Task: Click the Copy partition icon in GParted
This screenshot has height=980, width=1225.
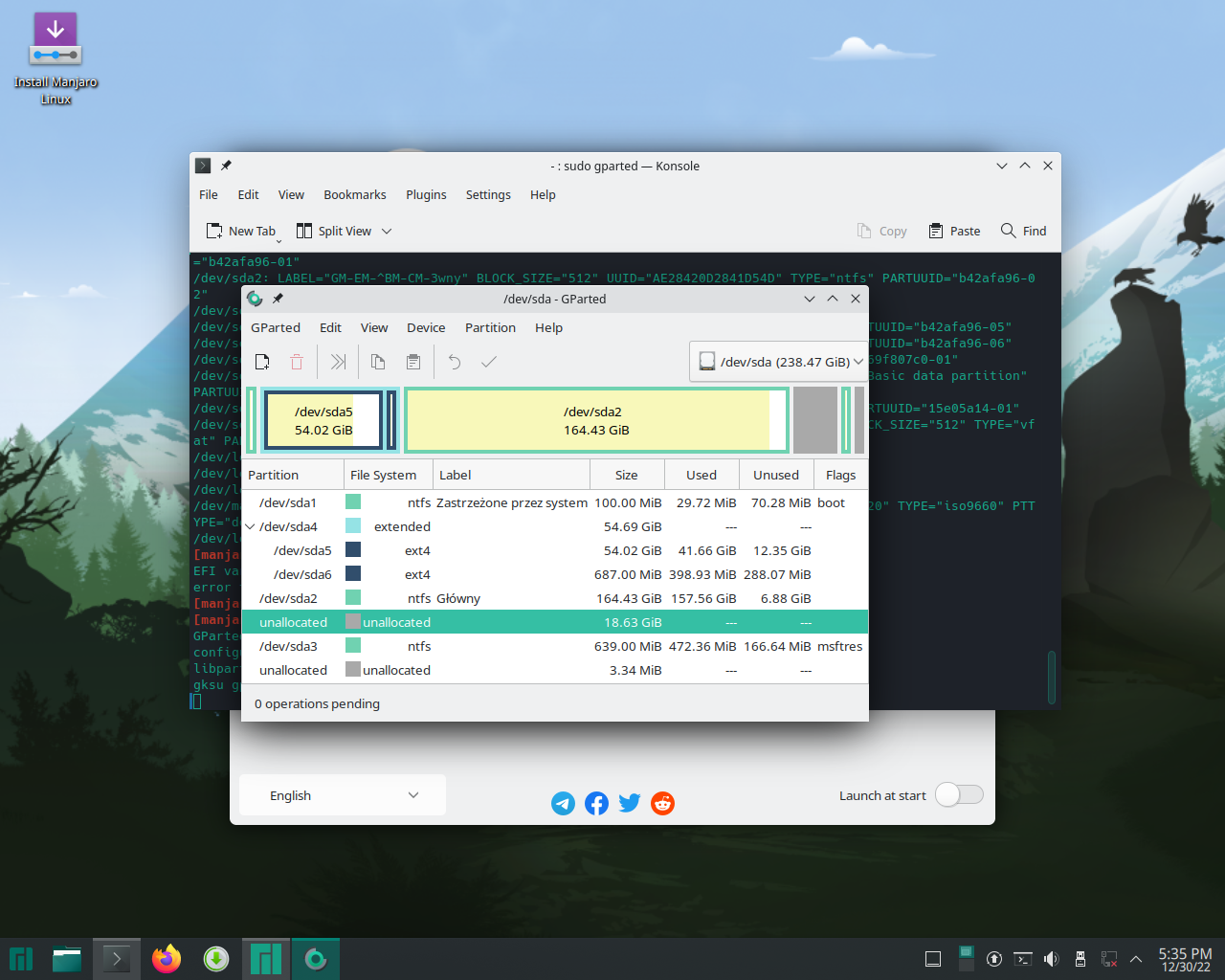Action: click(378, 362)
